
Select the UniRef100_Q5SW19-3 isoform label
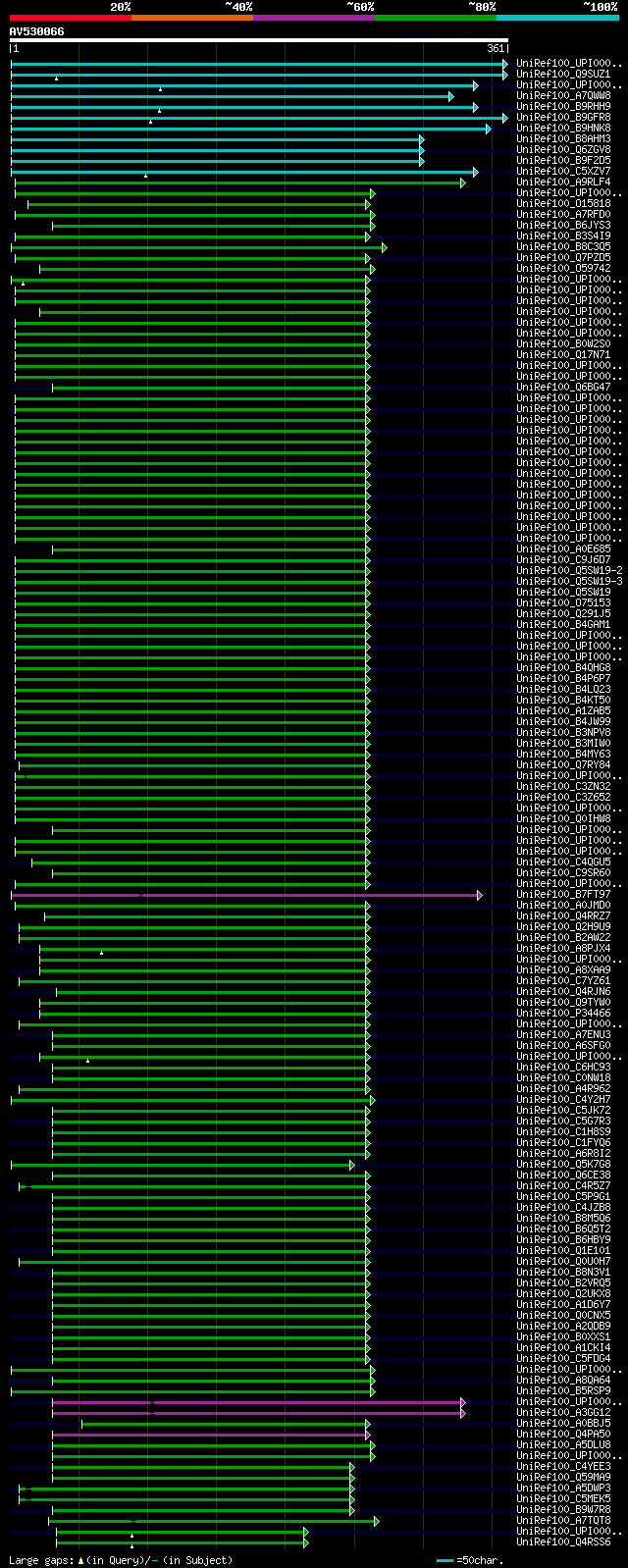coord(569,581)
